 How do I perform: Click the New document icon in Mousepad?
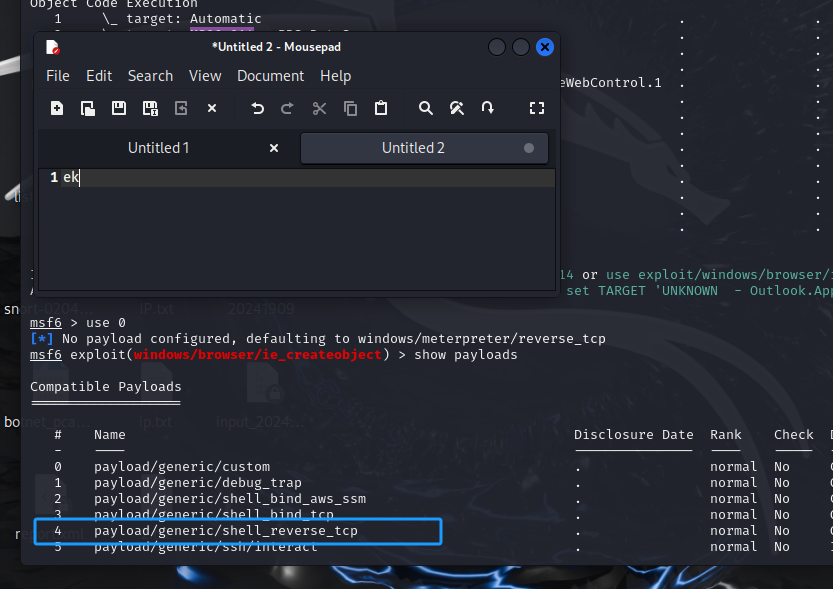pyautogui.click(x=57, y=108)
